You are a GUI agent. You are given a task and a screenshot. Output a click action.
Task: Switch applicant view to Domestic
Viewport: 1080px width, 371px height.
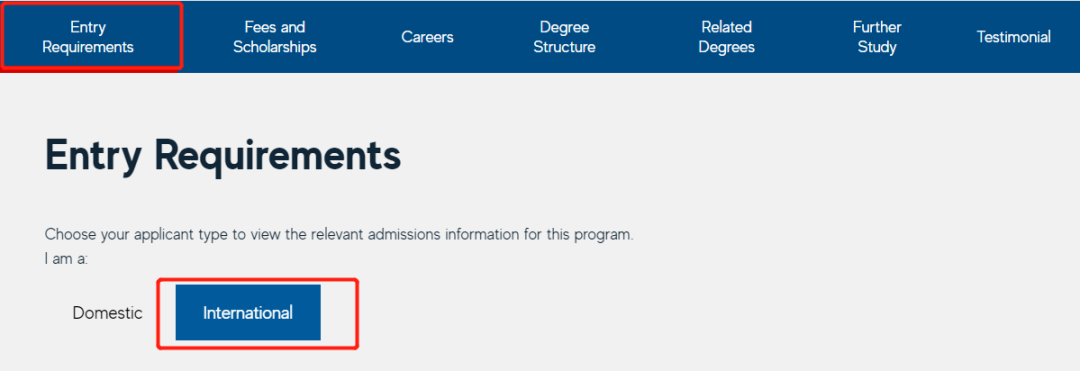coord(107,312)
